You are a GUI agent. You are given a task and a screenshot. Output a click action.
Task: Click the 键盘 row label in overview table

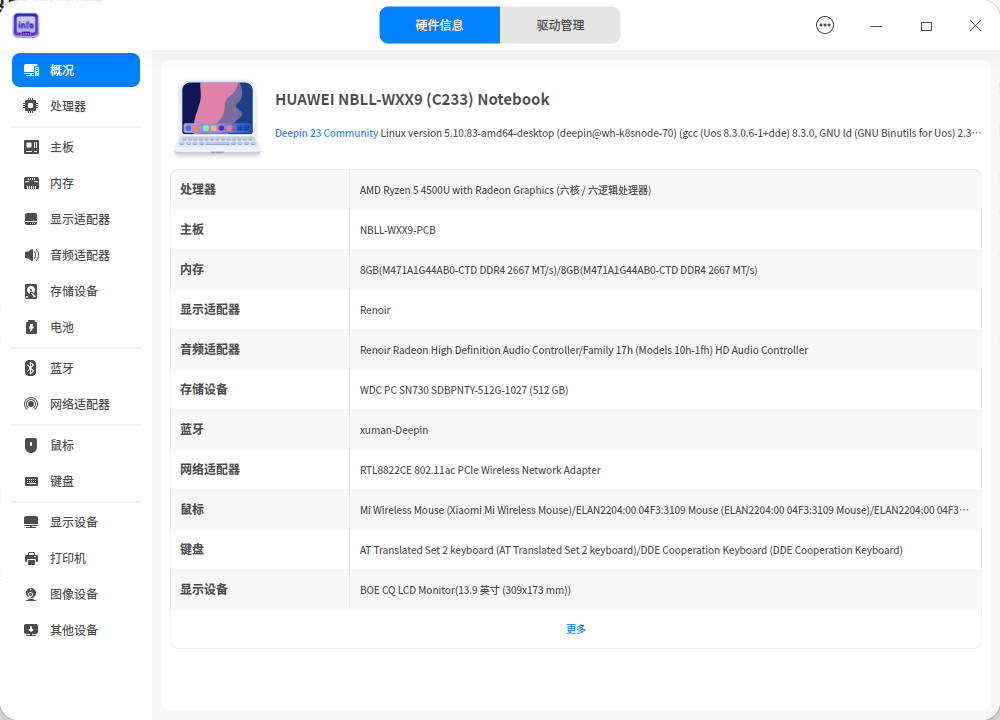[192, 549]
